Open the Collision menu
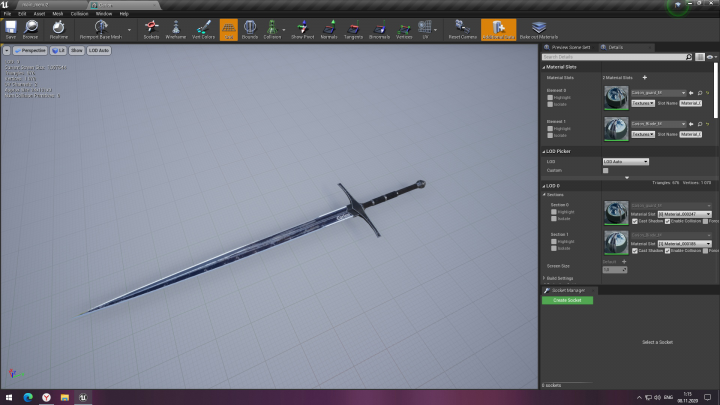 tap(79, 14)
